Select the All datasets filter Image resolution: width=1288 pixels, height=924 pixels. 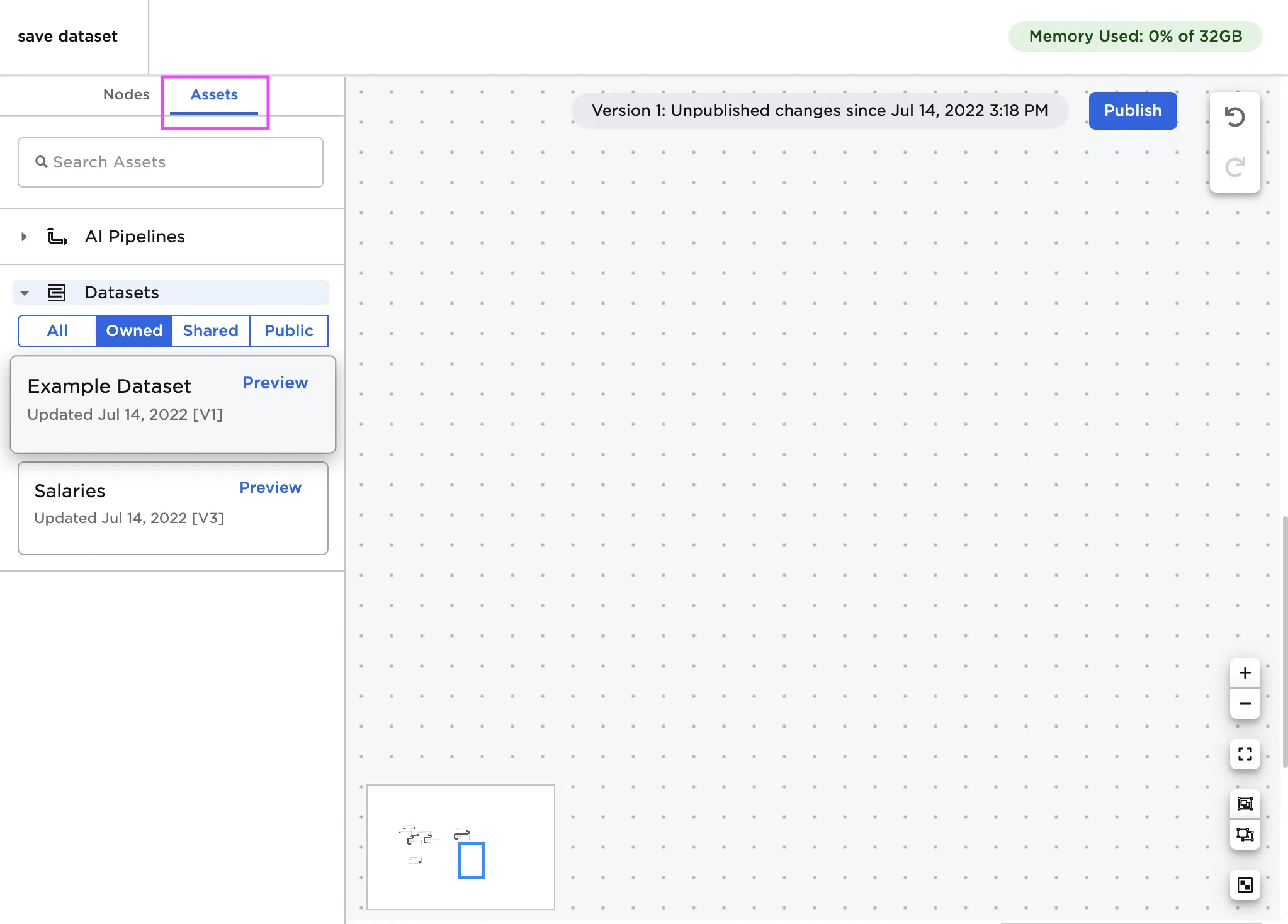(57, 330)
